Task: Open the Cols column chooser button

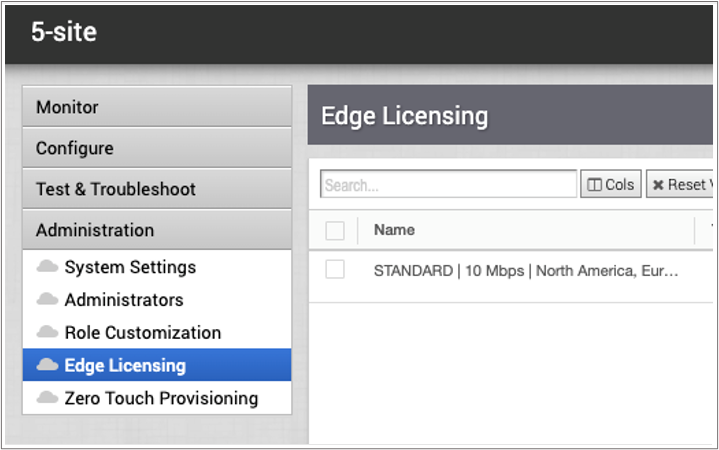Action: click(611, 184)
